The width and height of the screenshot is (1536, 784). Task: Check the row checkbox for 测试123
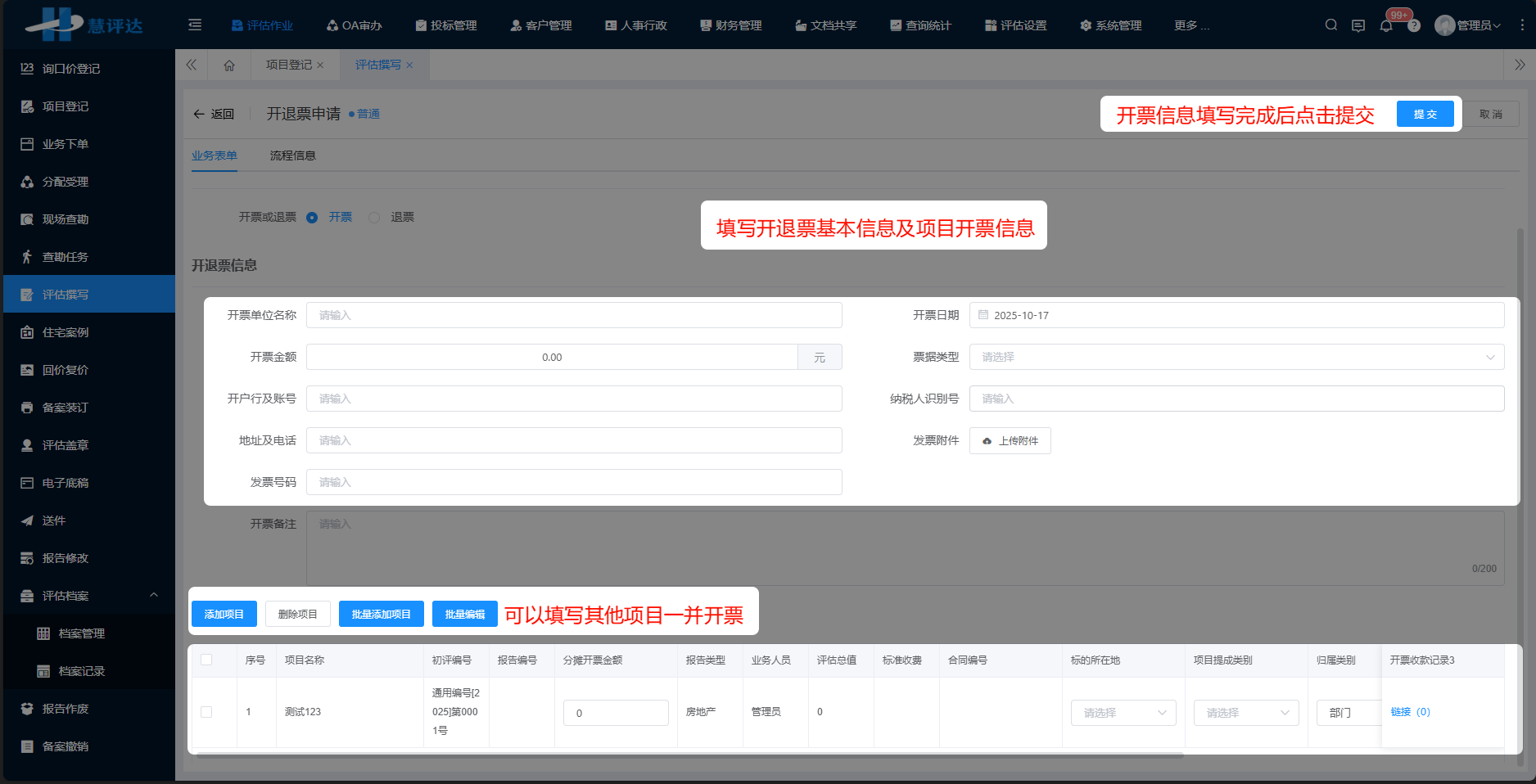[206, 711]
